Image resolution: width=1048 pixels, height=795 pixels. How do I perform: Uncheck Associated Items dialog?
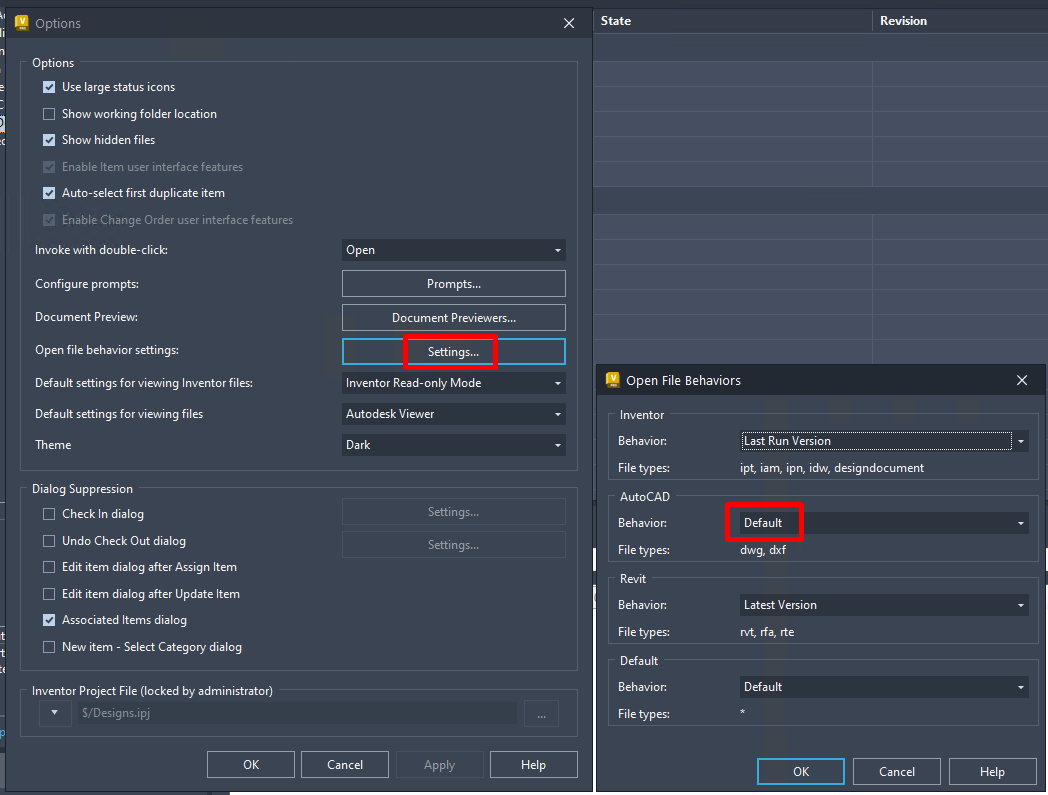pos(49,620)
